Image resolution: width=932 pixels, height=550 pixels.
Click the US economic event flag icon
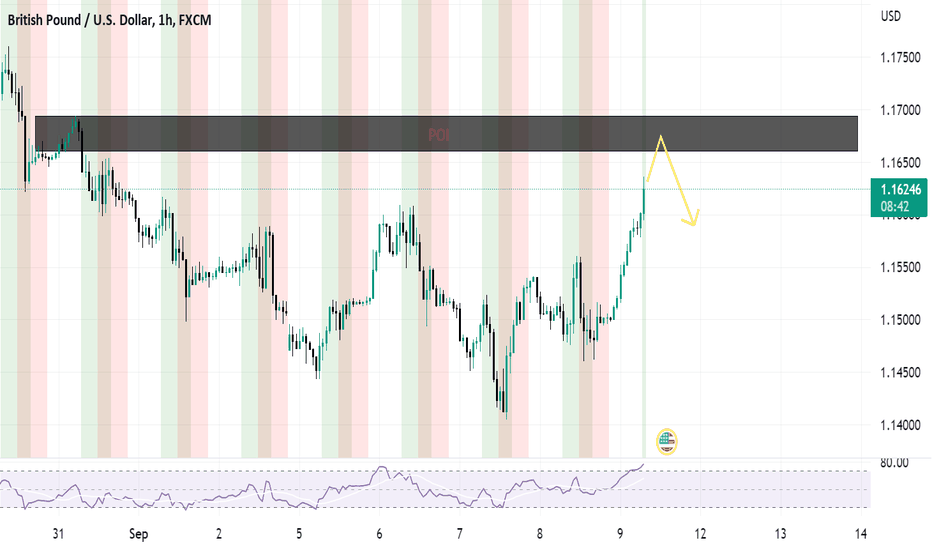click(666, 441)
